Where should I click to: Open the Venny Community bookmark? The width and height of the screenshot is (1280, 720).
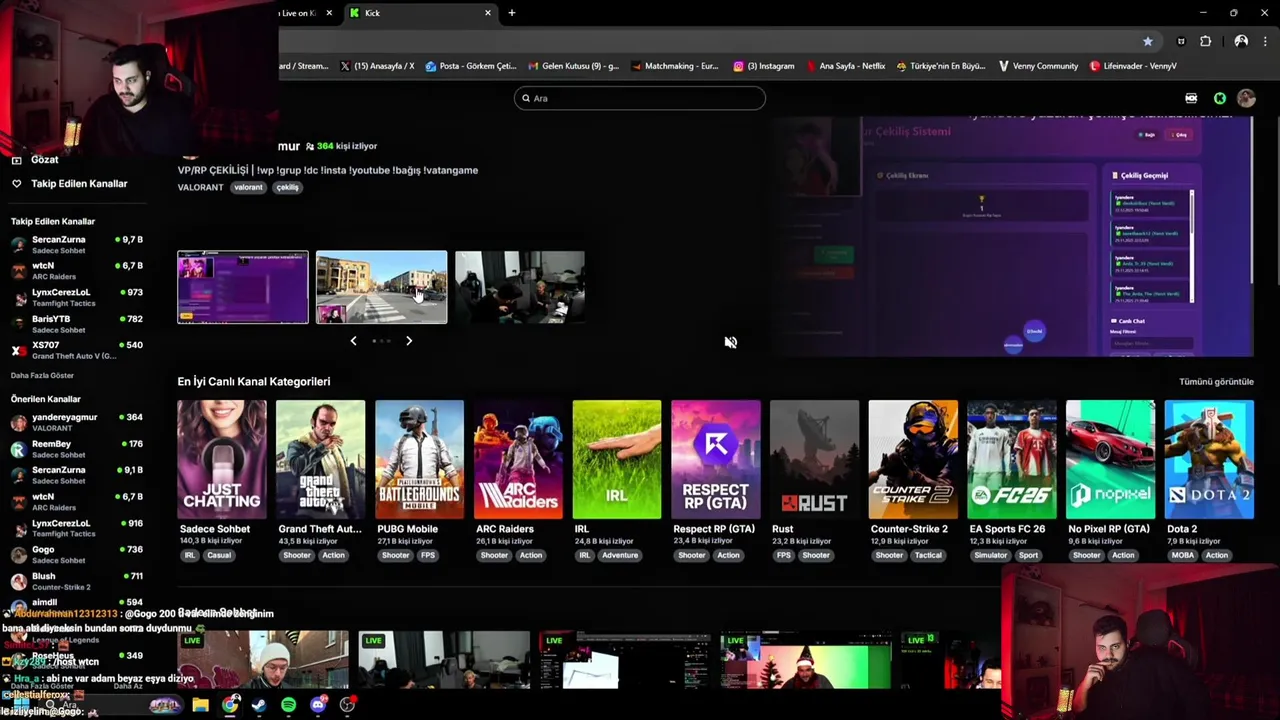1038,66
